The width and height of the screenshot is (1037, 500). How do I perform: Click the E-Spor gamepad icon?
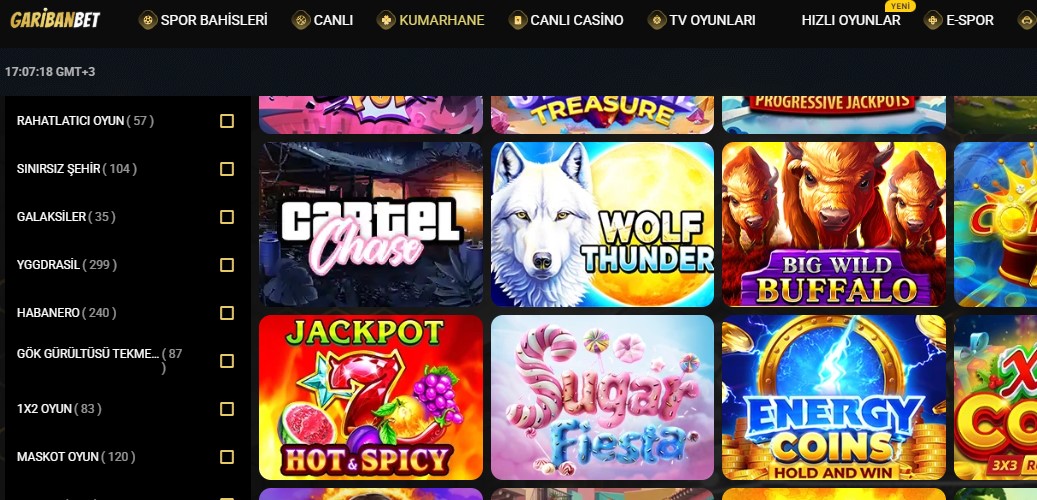[933, 20]
